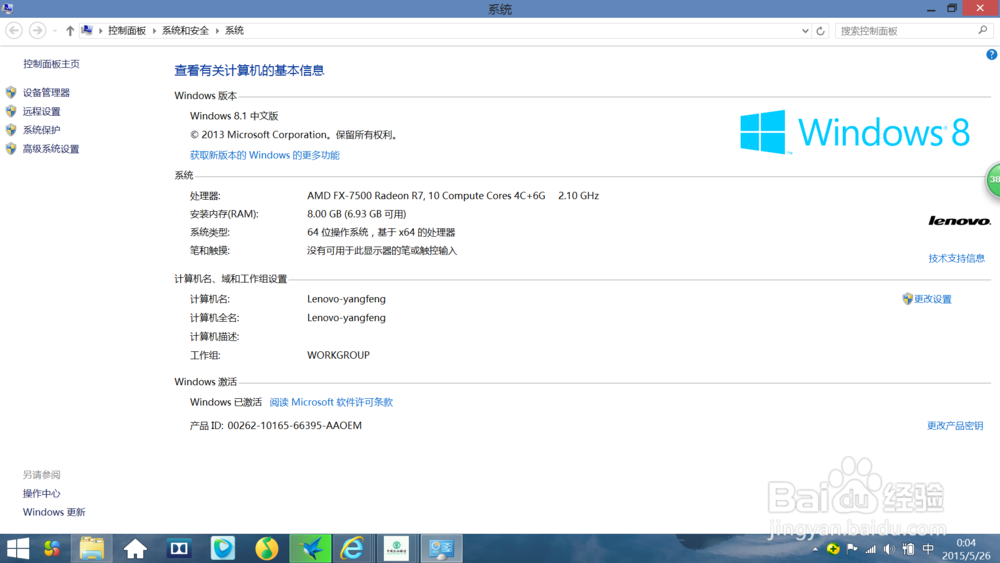Image resolution: width=1000 pixels, height=563 pixels.
Task: Open network signal tray icon
Action: click(x=871, y=549)
